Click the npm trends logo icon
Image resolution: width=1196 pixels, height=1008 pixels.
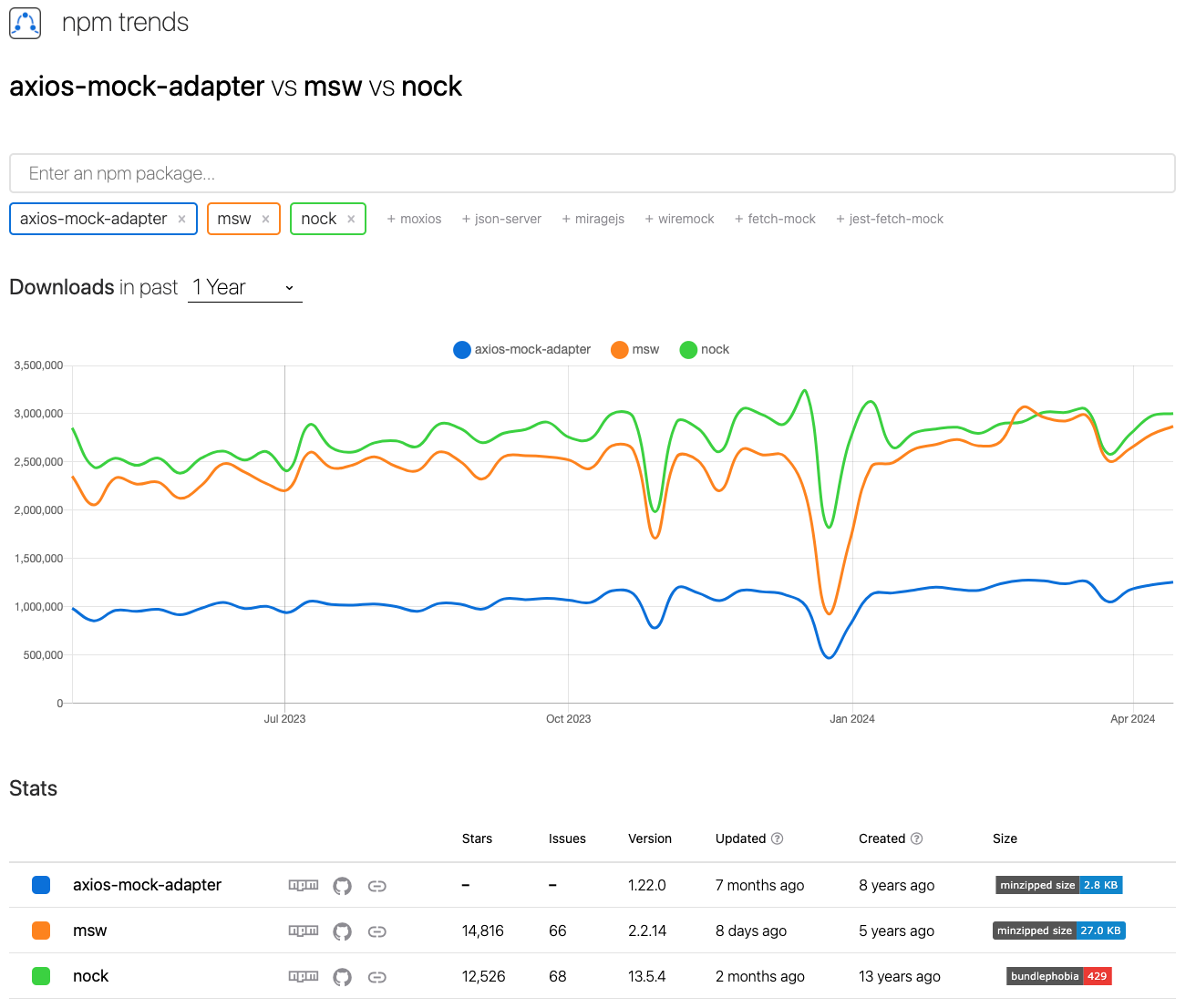[26, 23]
